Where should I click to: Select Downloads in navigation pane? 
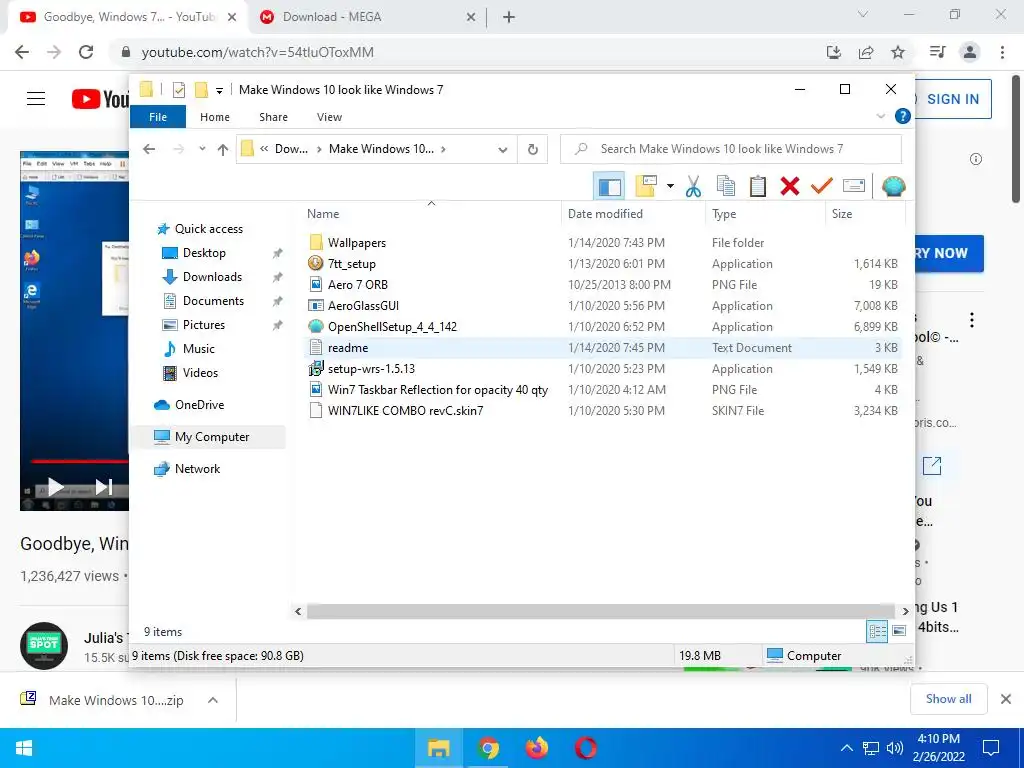pos(212,277)
